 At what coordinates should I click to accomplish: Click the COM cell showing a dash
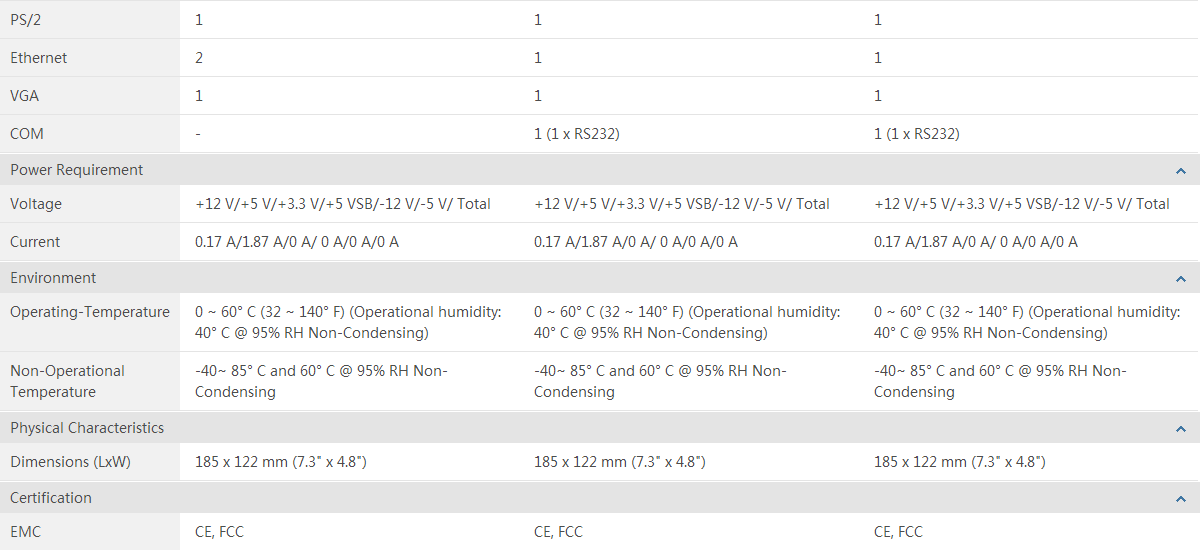[x=198, y=134]
